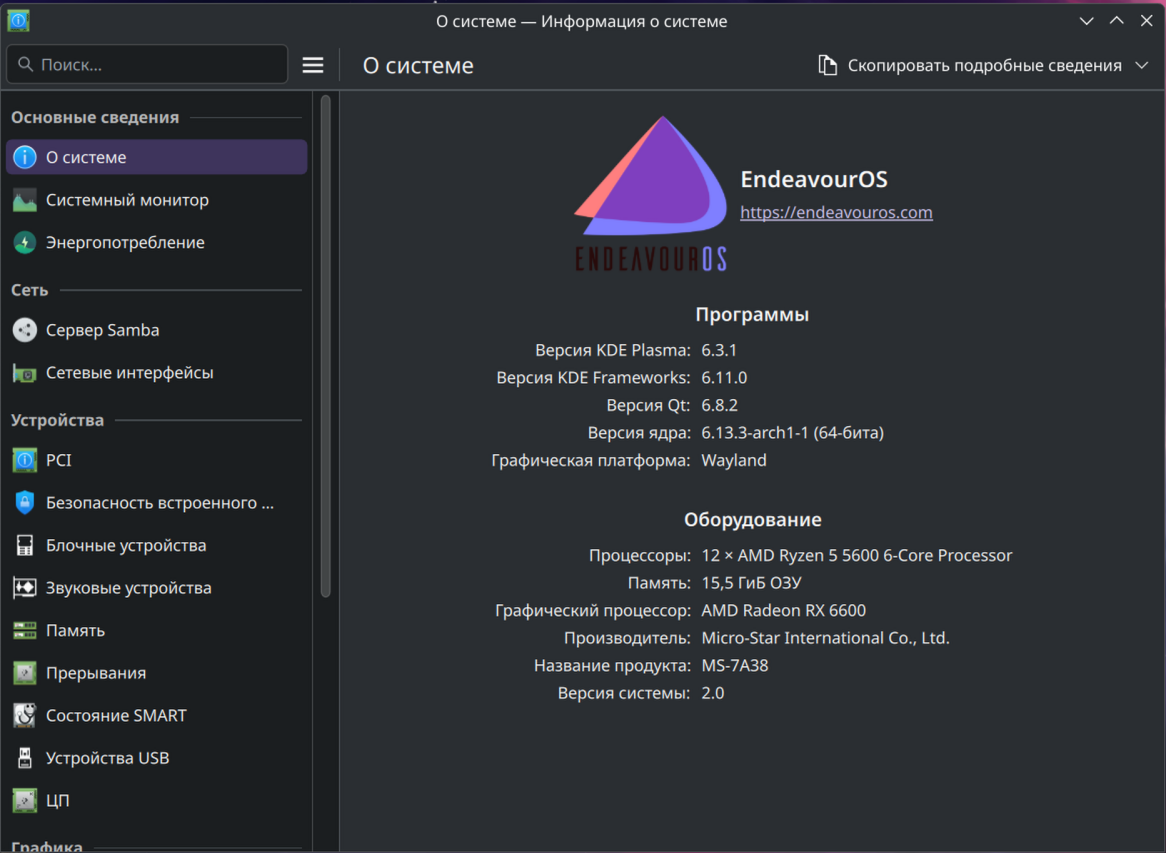Click the Оборудование section heading
1166x853 pixels.
point(753,520)
